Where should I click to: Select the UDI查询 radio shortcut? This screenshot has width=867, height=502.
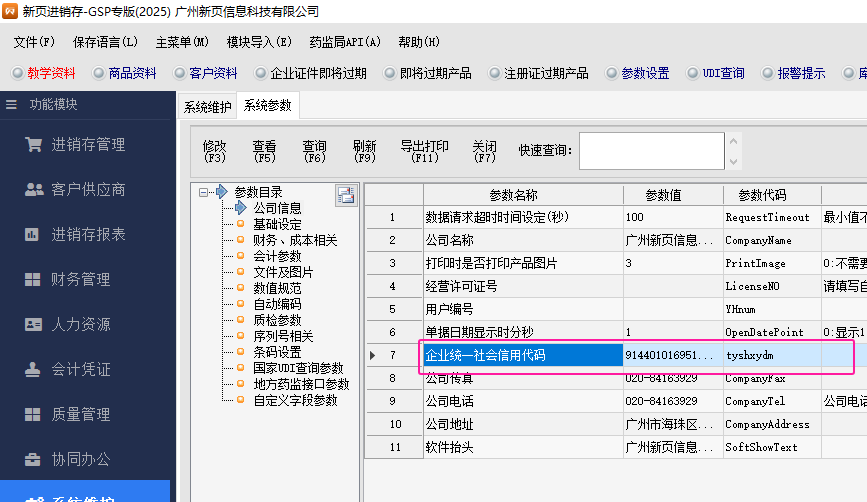tap(692, 73)
